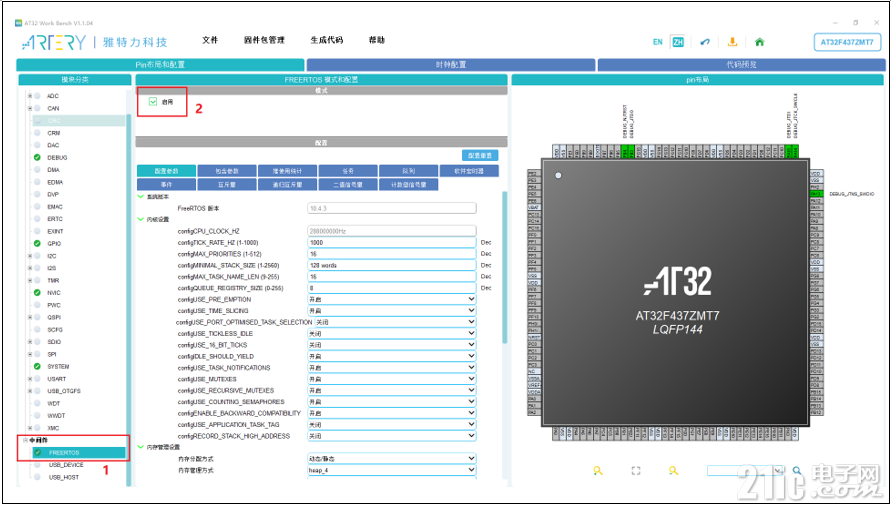Open the 文件 menu
The width and height of the screenshot is (891, 507).
tap(210, 40)
